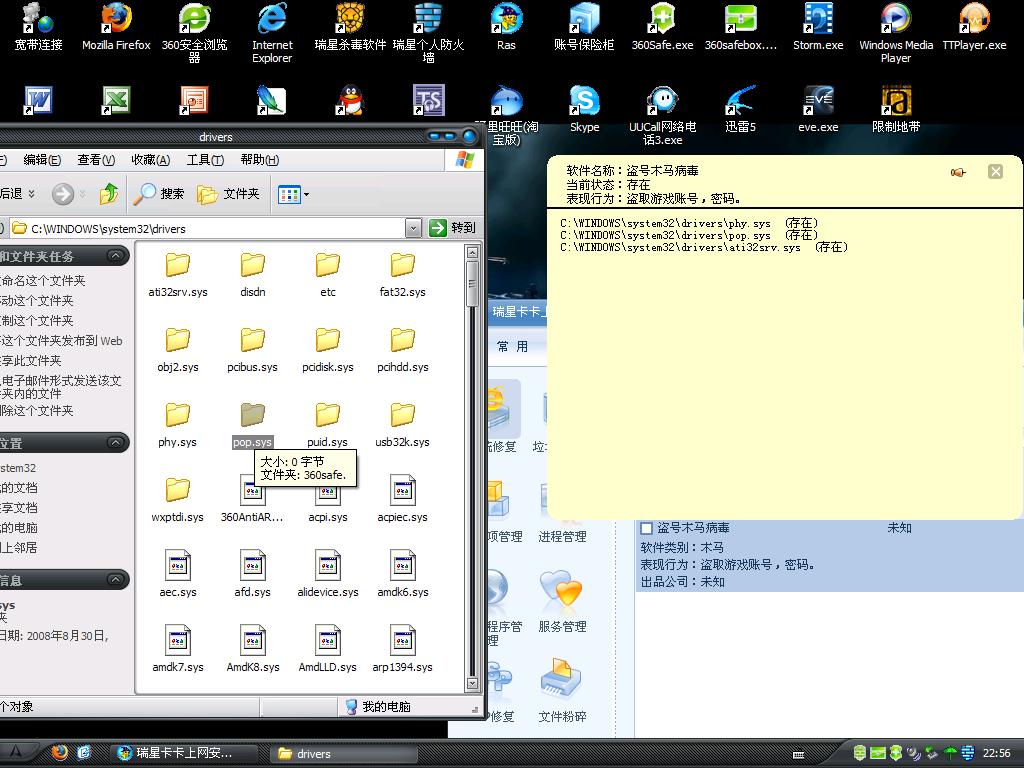Click the Up folder toolbar icon
Image resolution: width=1024 pixels, height=768 pixels.
109,194
